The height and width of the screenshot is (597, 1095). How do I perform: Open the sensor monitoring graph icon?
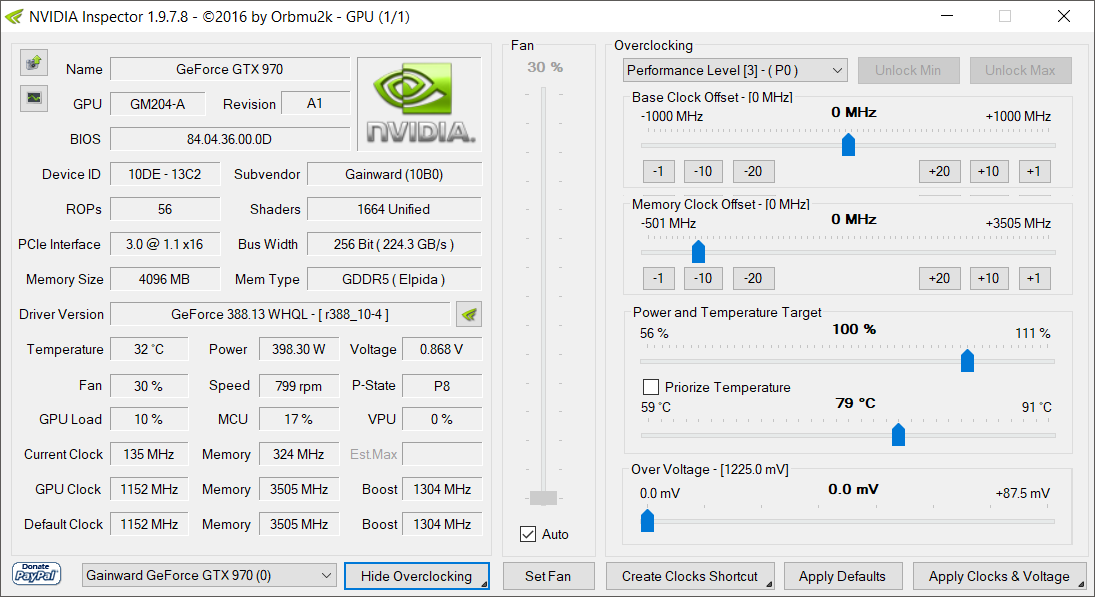(34, 98)
